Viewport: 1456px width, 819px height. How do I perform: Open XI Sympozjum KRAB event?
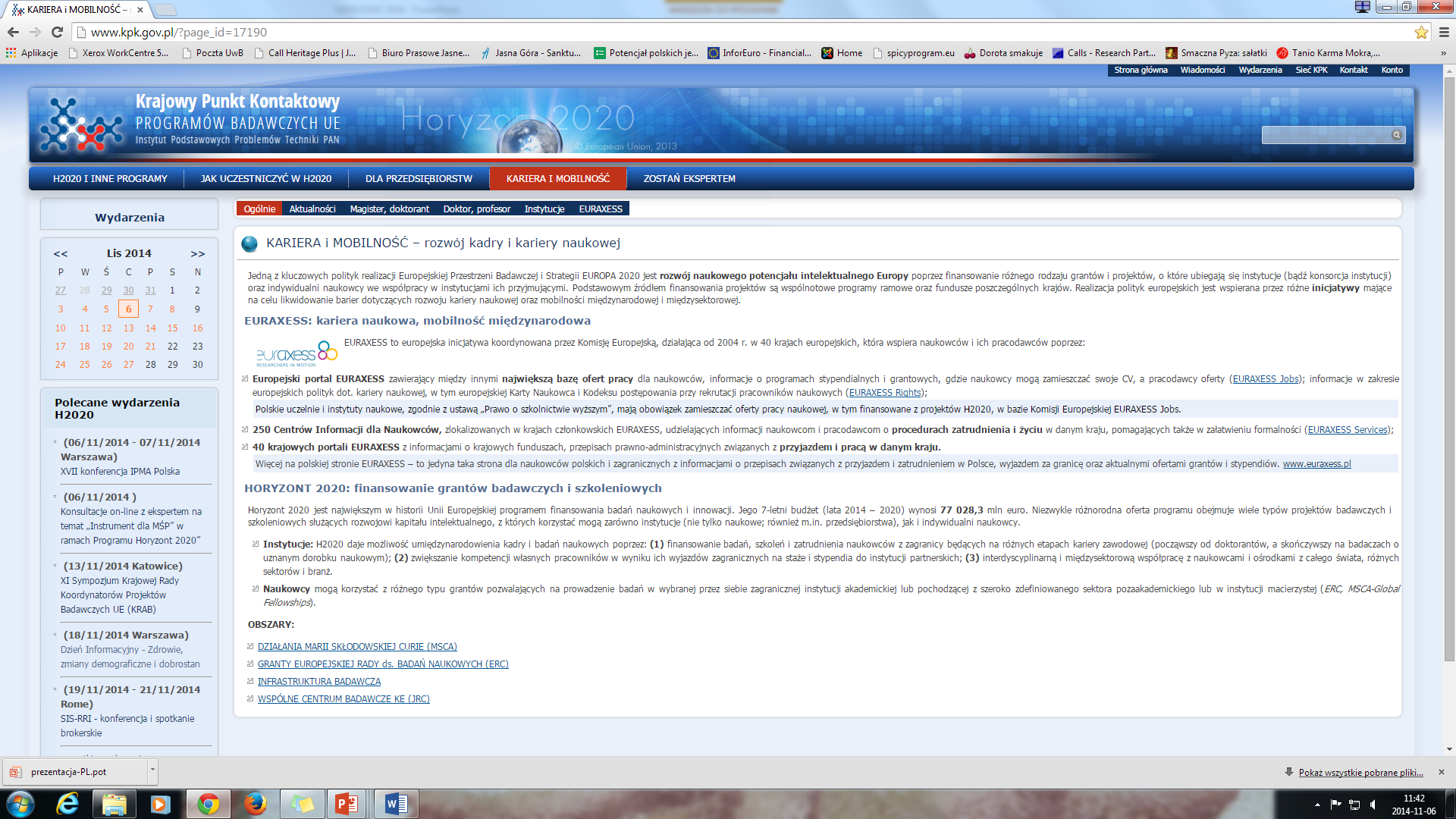click(x=120, y=595)
